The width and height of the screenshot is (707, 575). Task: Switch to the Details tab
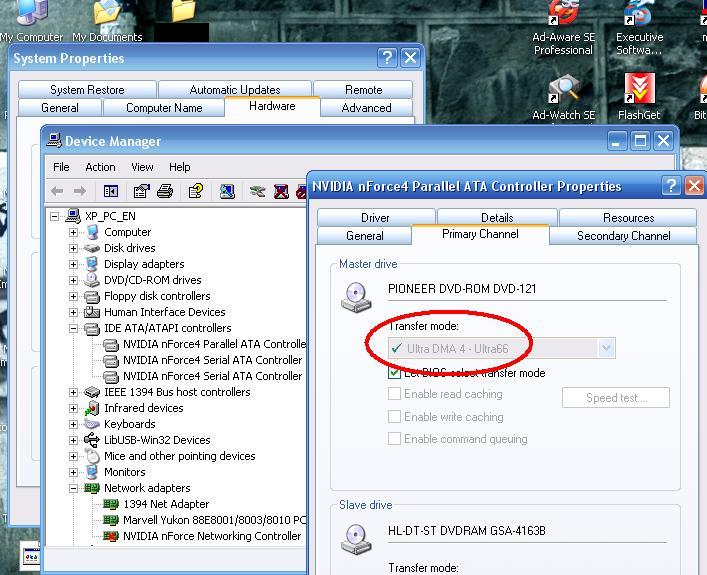pyautogui.click(x=497, y=217)
